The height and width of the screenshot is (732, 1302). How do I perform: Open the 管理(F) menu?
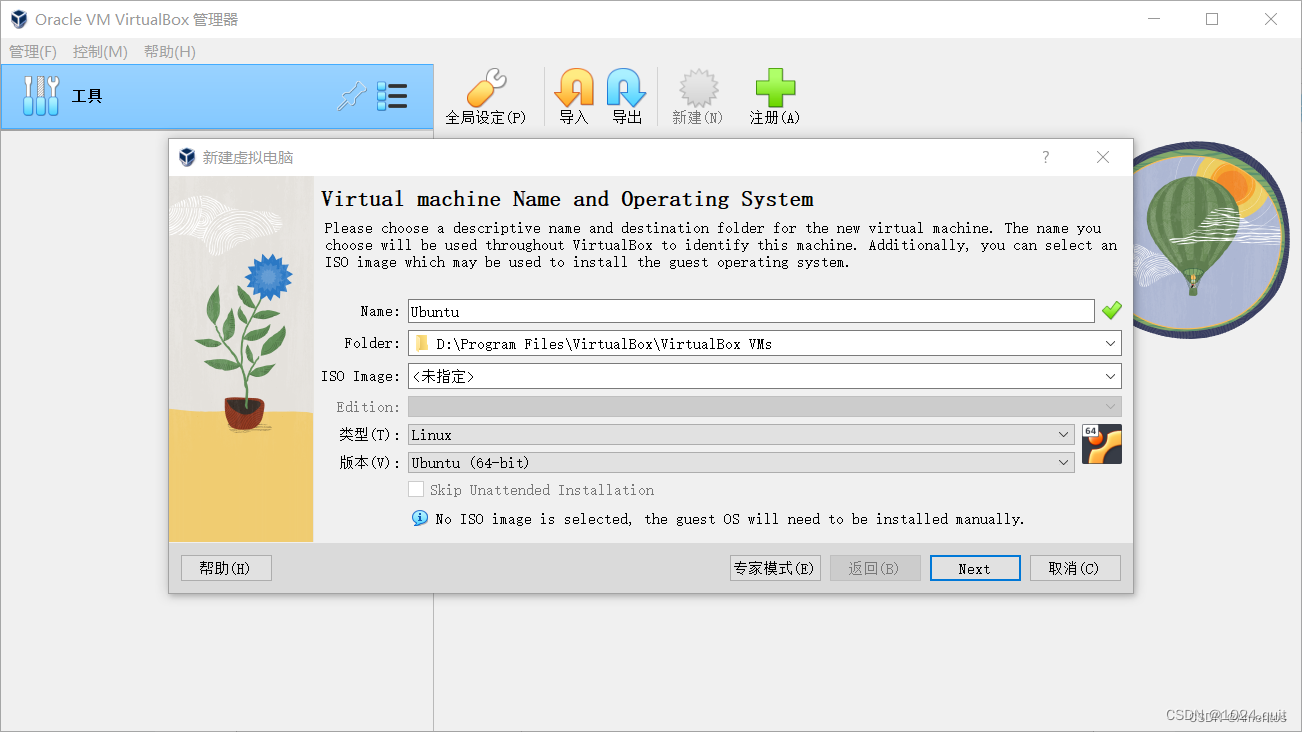tap(33, 51)
